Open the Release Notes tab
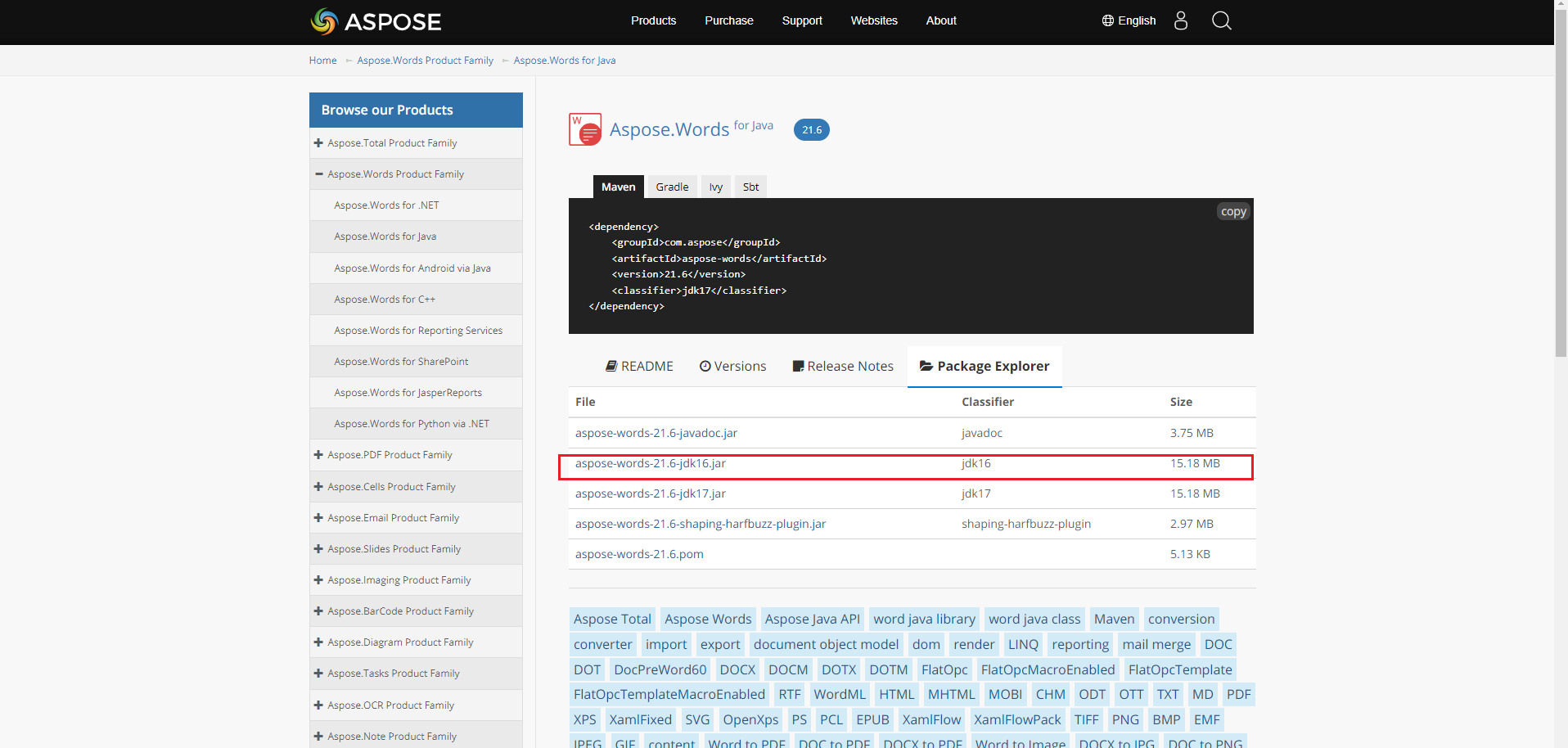The image size is (1568, 748). [843, 366]
